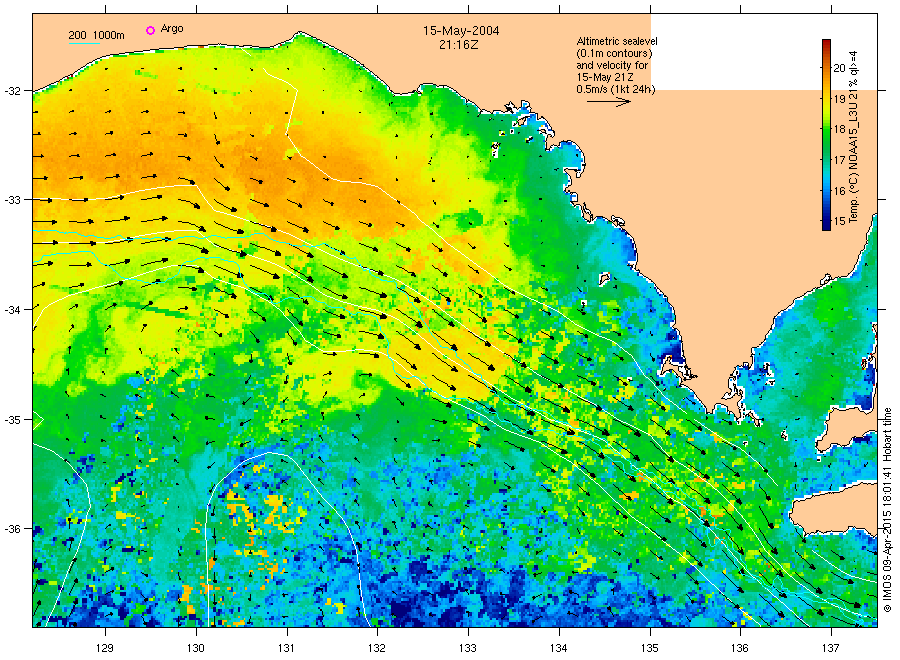Click the '200 1000m' depth contour label
The height and width of the screenshot is (660, 900).
pos(96,36)
